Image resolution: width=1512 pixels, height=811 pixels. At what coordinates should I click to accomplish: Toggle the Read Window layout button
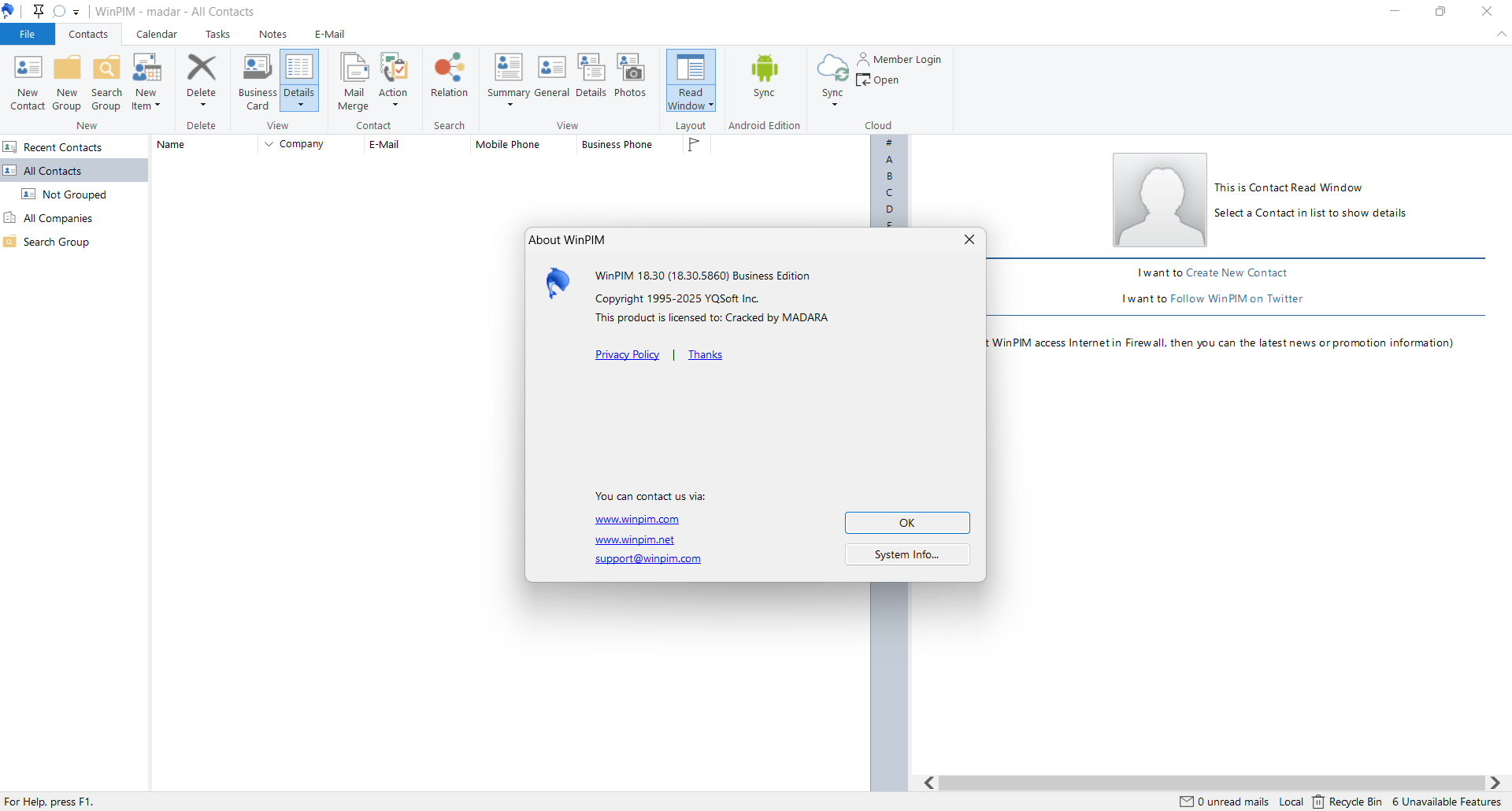point(691,81)
